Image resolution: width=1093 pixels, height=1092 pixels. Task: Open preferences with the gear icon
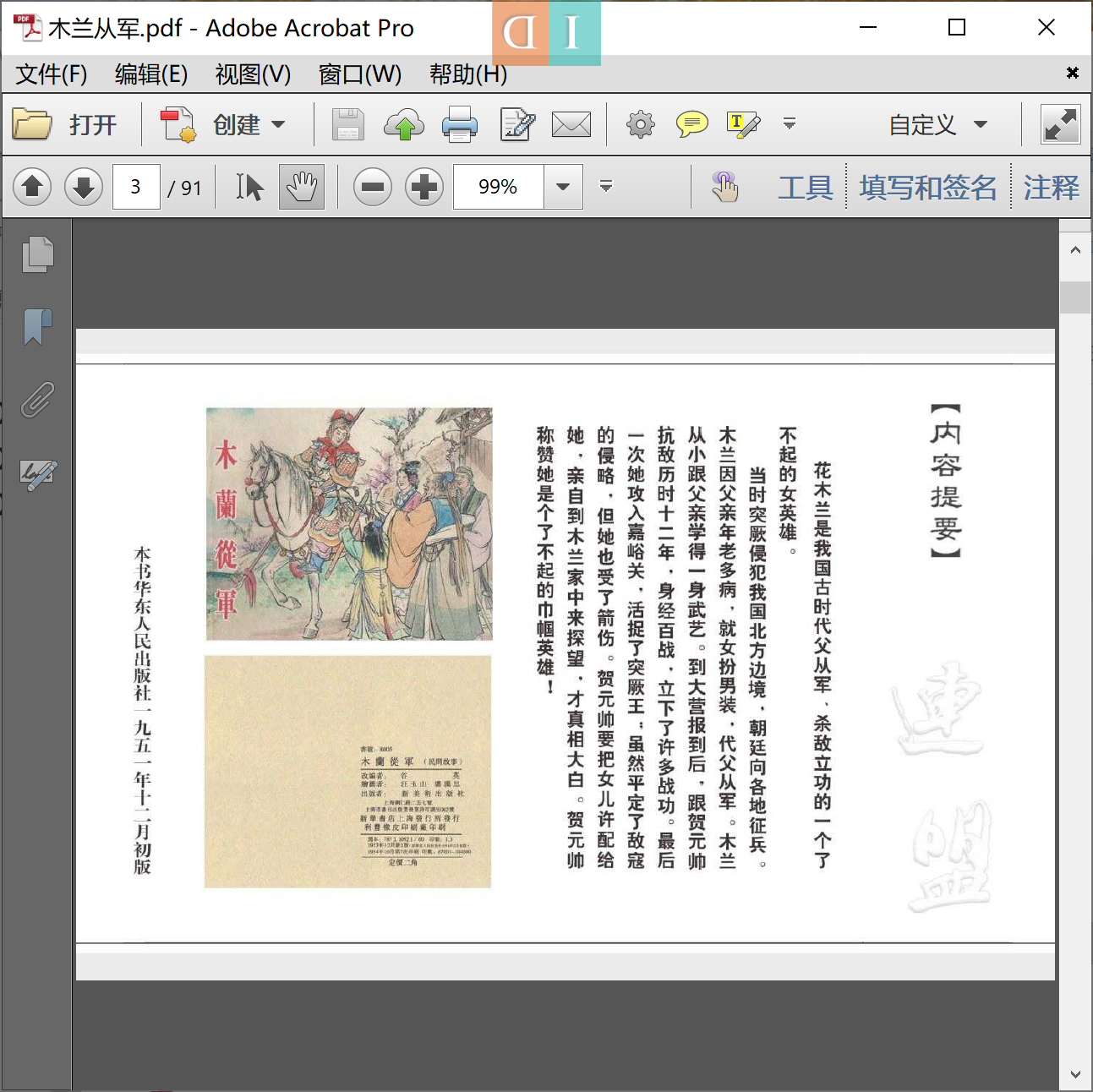pyautogui.click(x=640, y=125)
